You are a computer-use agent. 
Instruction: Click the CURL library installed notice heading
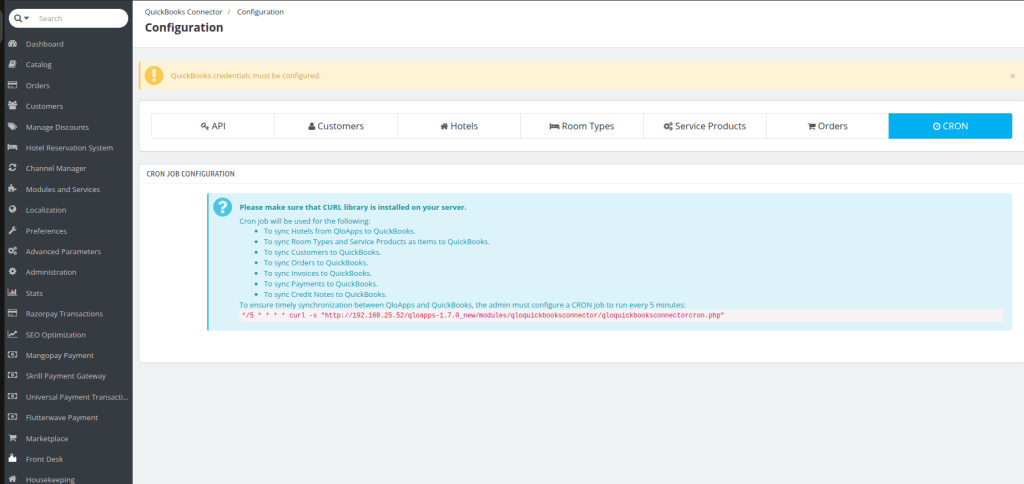pos(353,207)
